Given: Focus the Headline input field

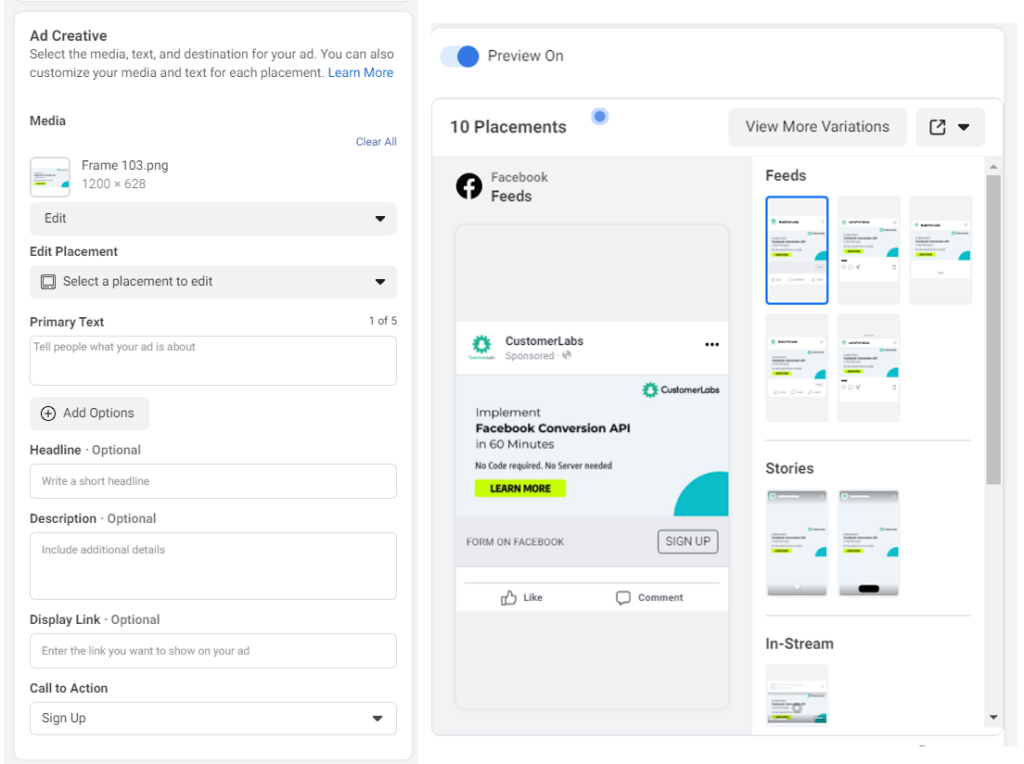Looking at the screenshot, I should 213,481.
